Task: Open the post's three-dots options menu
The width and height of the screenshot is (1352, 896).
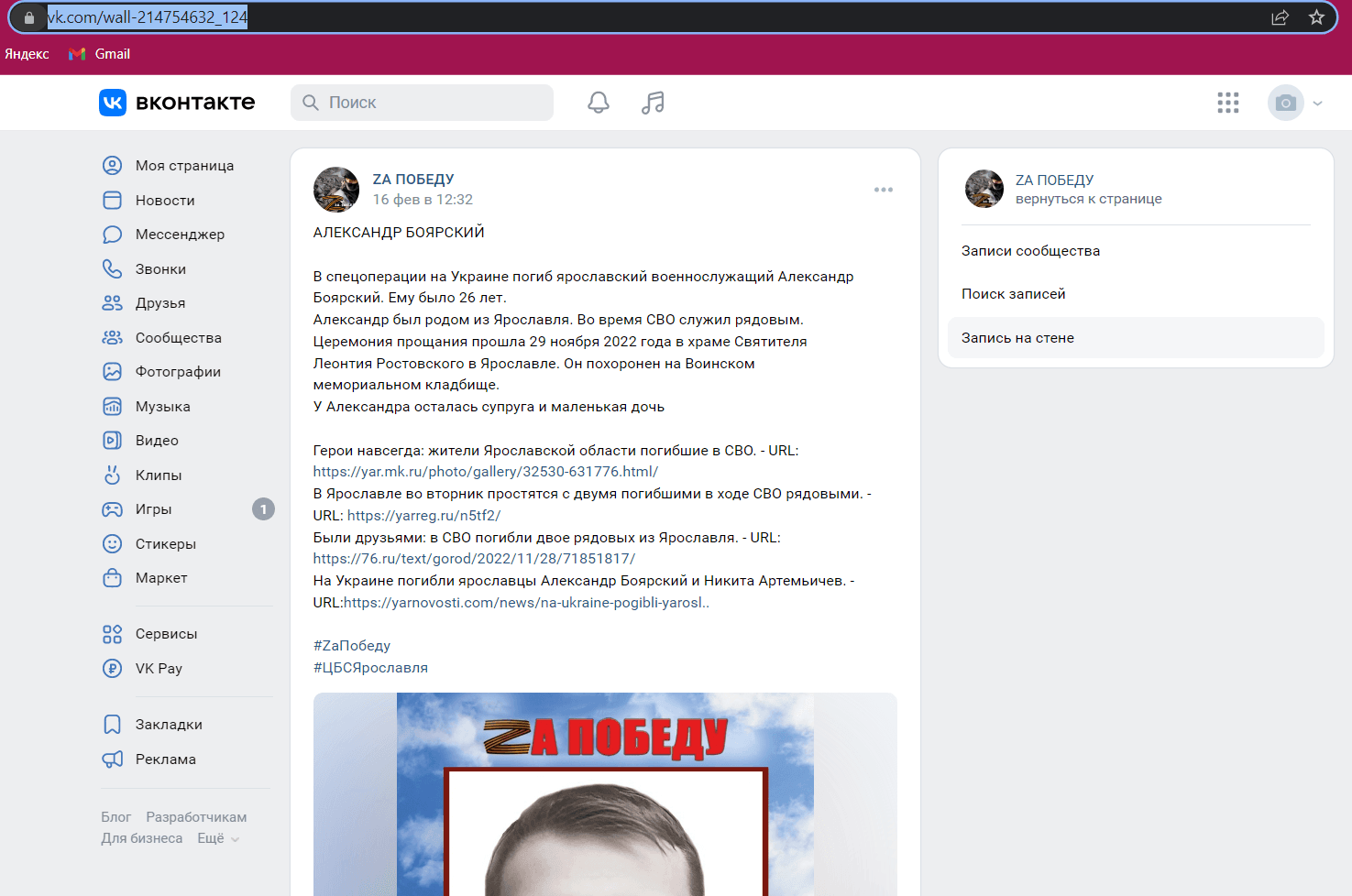Action: [884, 190]
